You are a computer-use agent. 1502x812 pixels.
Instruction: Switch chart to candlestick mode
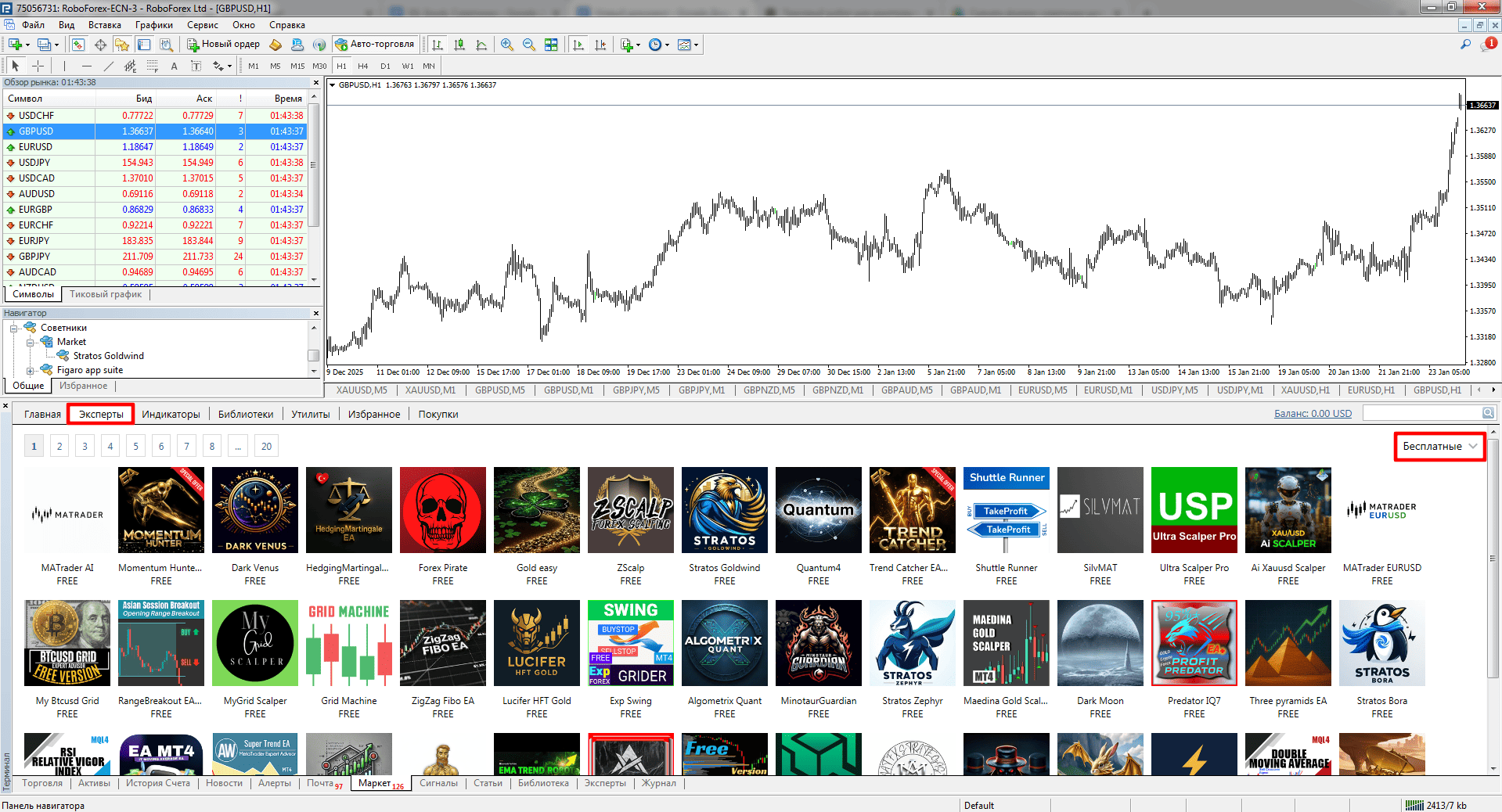coord(459,45)
